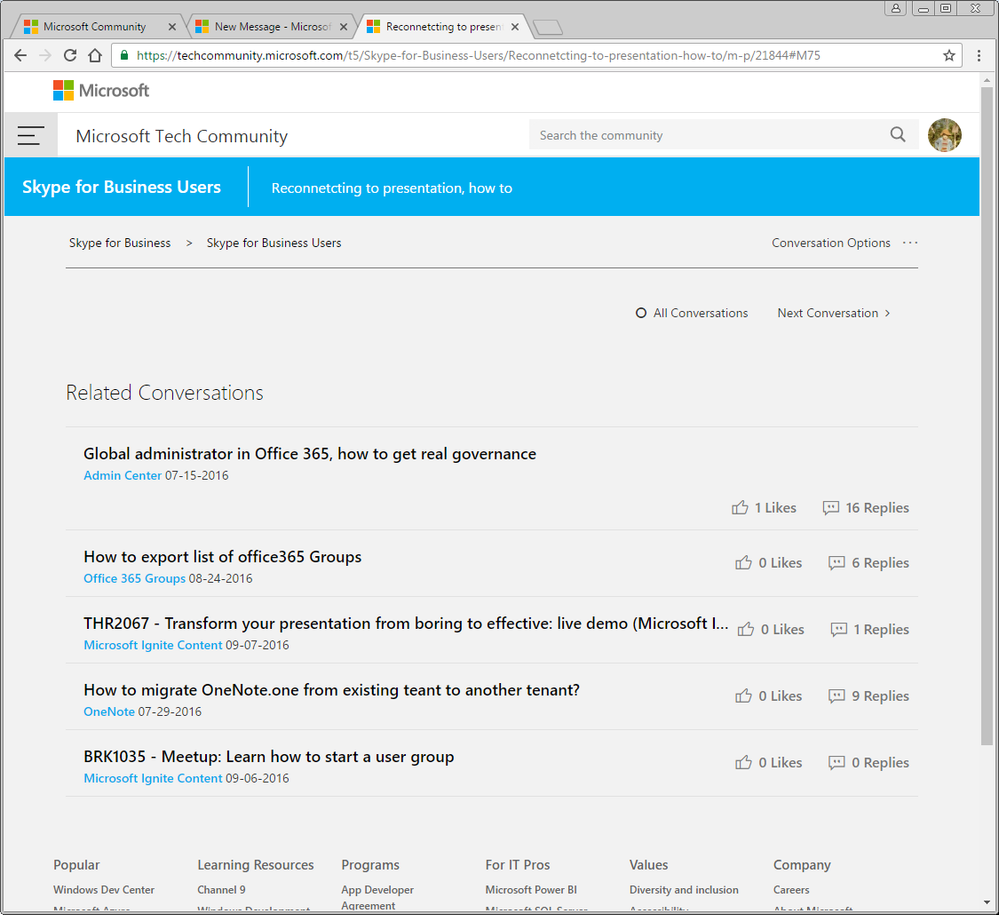The image size is (999, 915).
Task: Switch to Microsoft Community tab
Action: click(94, 27)
